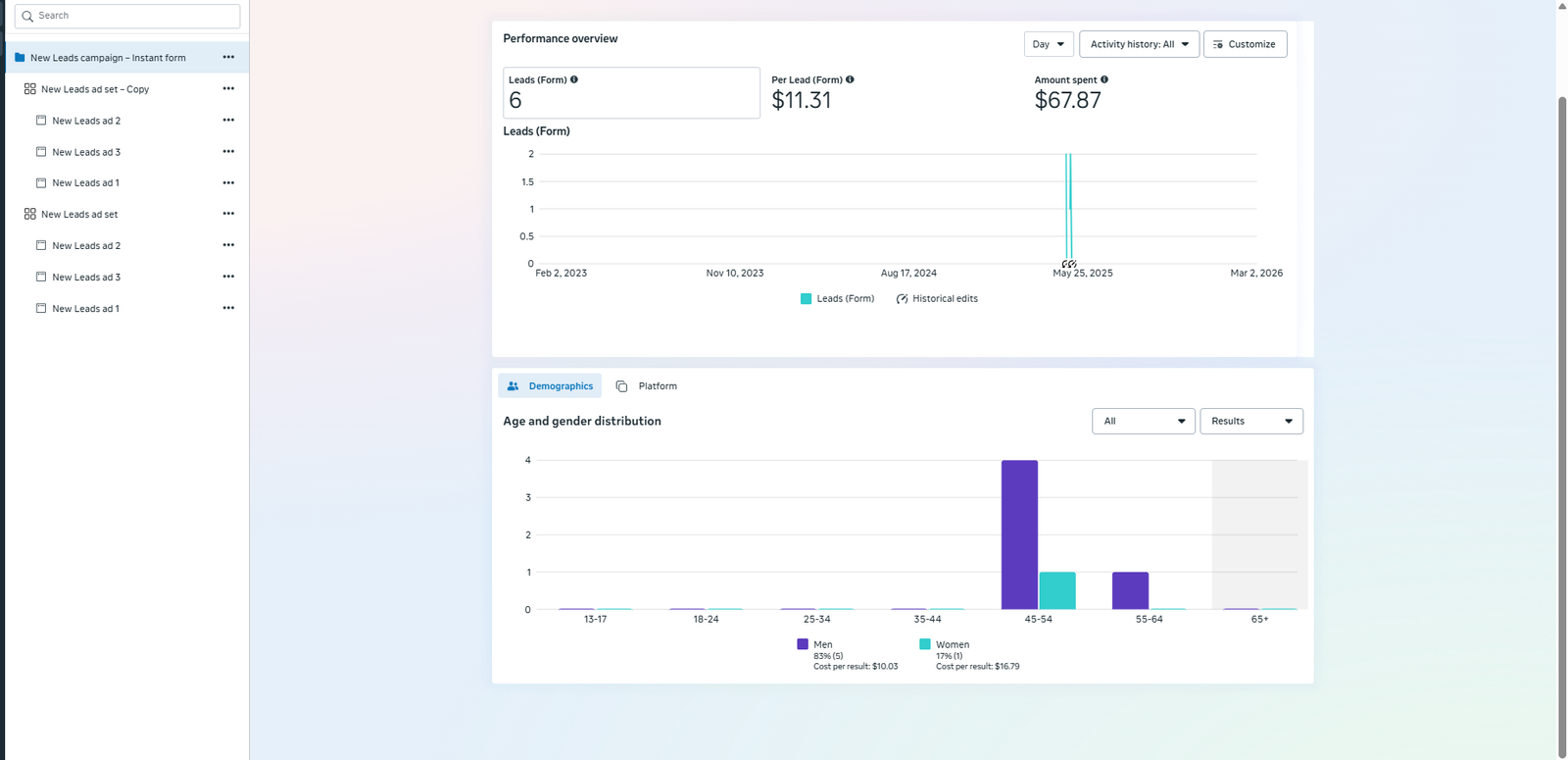This screenshot has height=760, width=1568.
Task: Click info icon next to Leads (Form)
Action: (x=574, y=79)
